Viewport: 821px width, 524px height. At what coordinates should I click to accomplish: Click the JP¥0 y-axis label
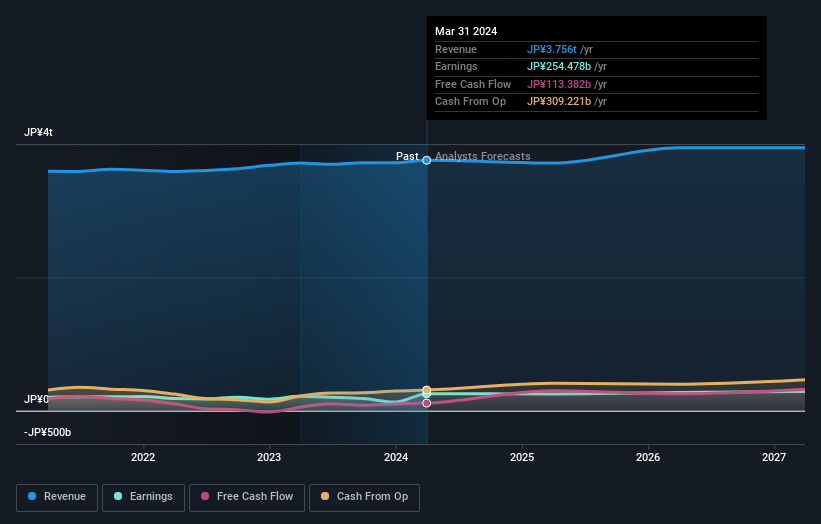pos(36,399)
